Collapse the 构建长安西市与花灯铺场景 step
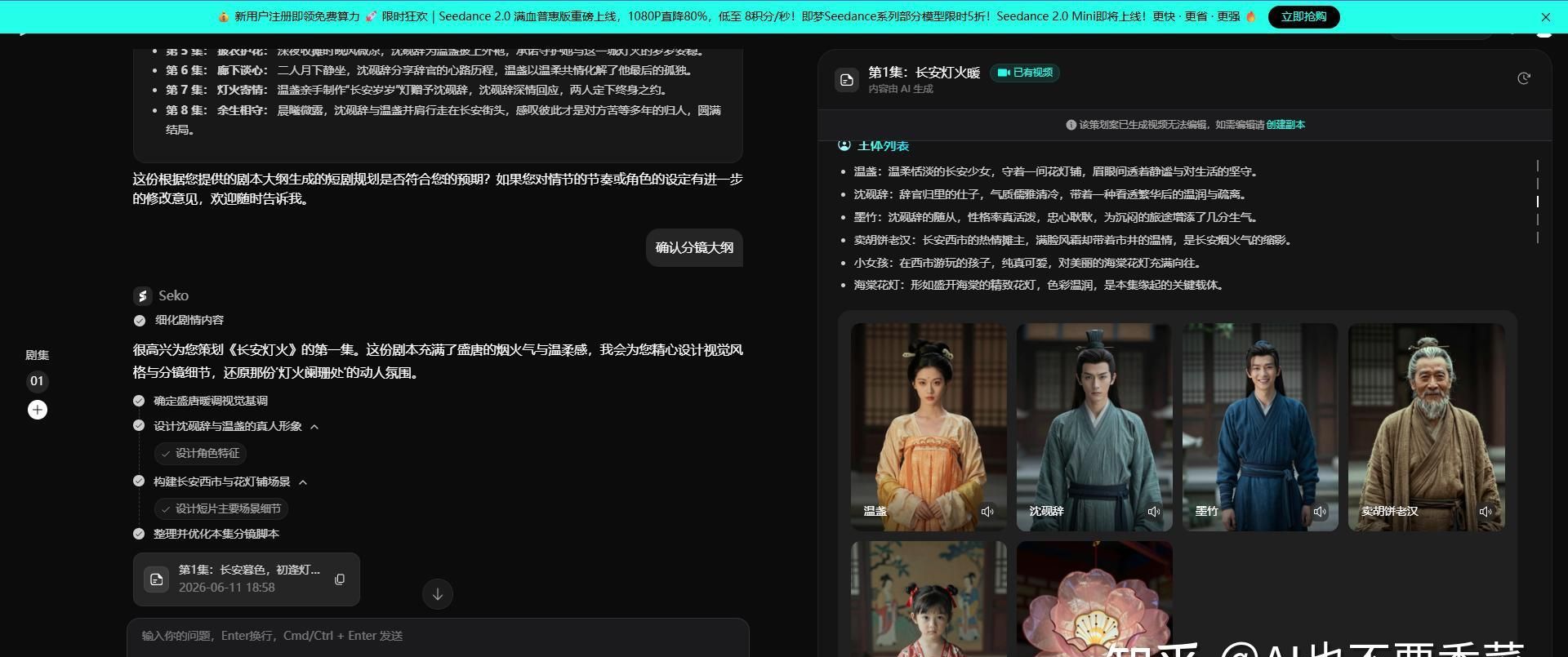1568x657 pixels. (x=303, y=482)
